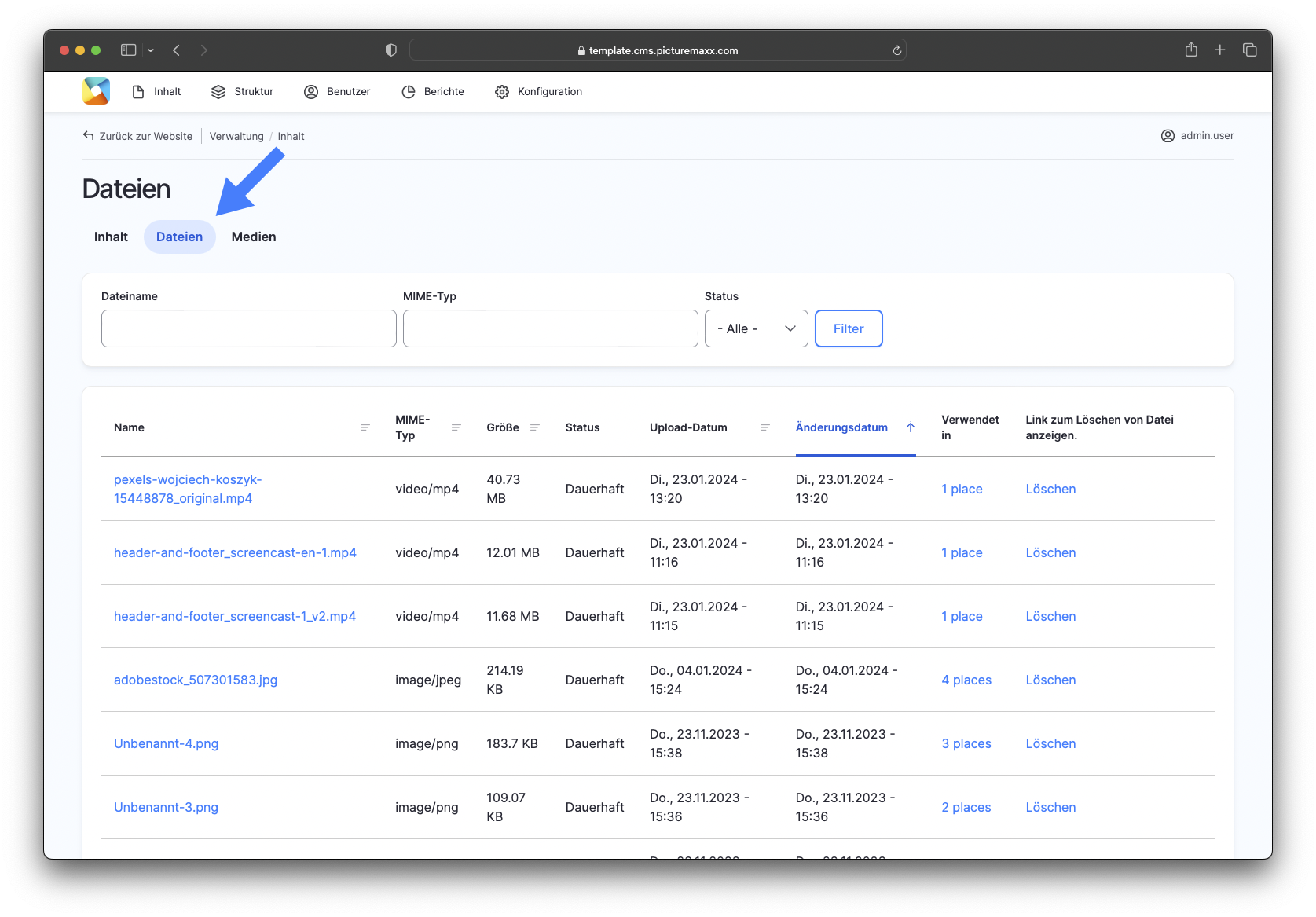Select the Dateien tab
The width and height of the screenshot is (1316, 917).
tap(180, 237)
